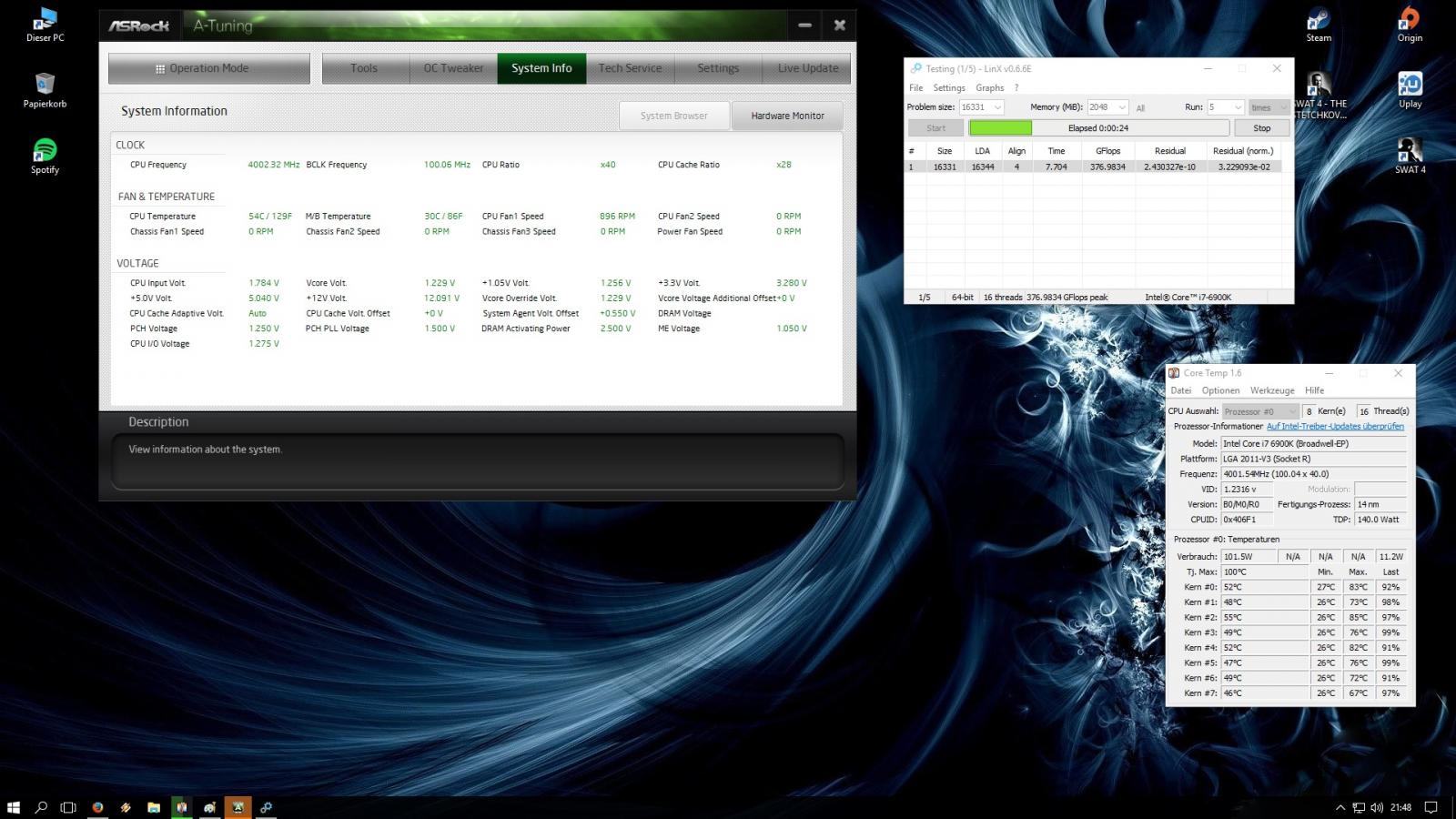This screenshot has width=1456, height=819.
Task: Launch Origin from the desktop shortcut
Action: pyautogui.click(x=1410, y=25)
